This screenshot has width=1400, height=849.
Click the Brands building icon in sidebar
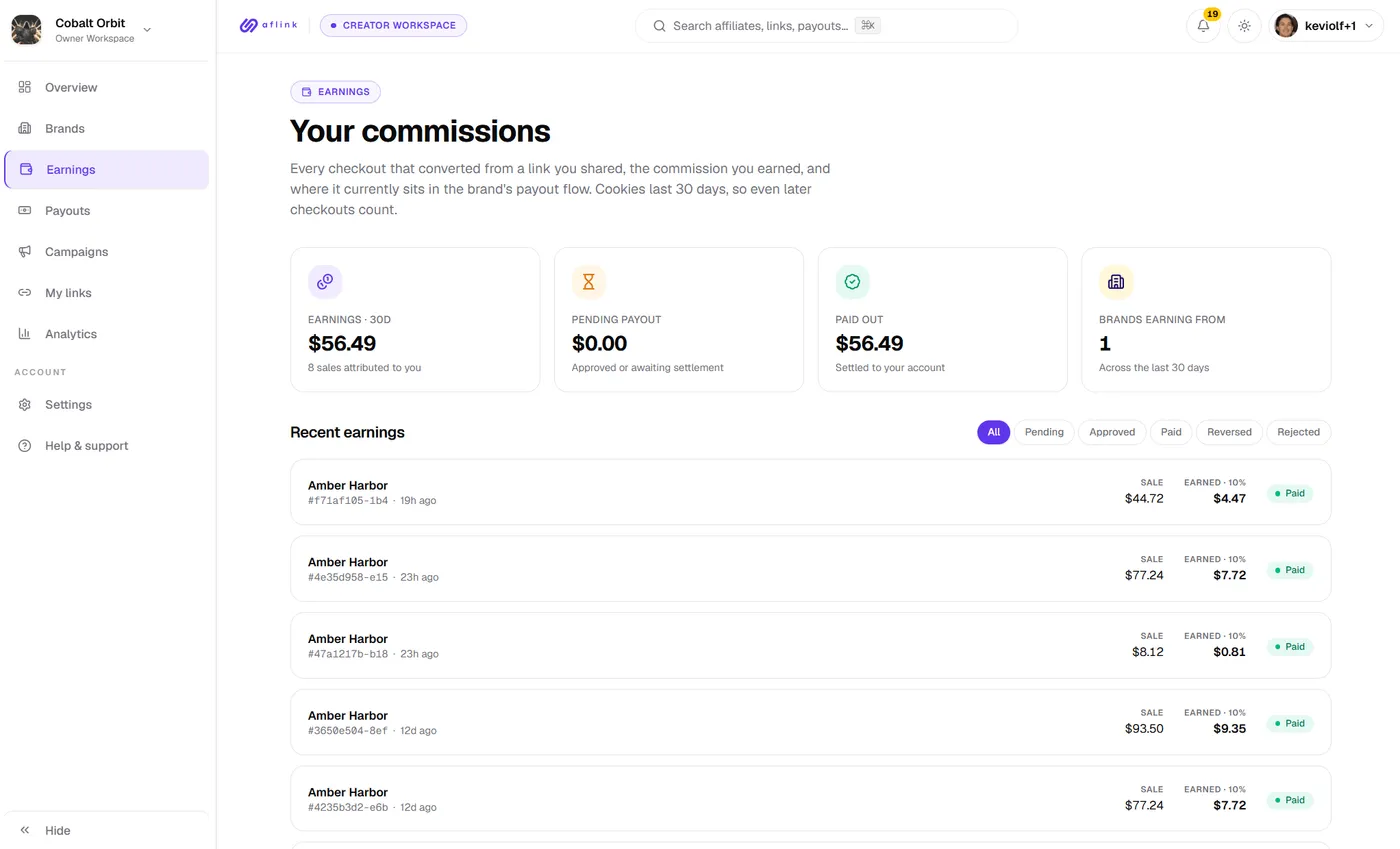[25, 129]
